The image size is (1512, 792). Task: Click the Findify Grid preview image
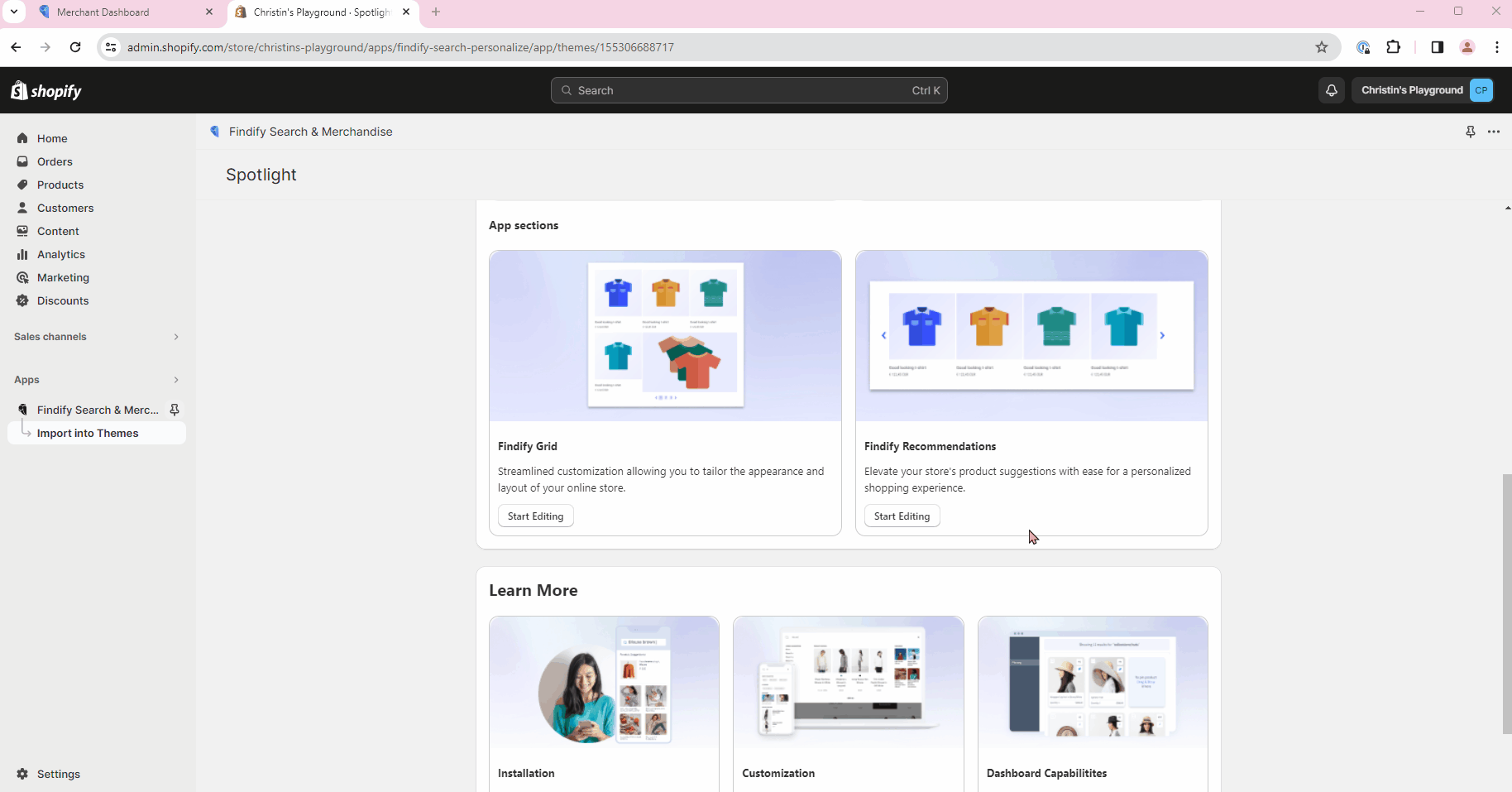[x=665, y=336]
